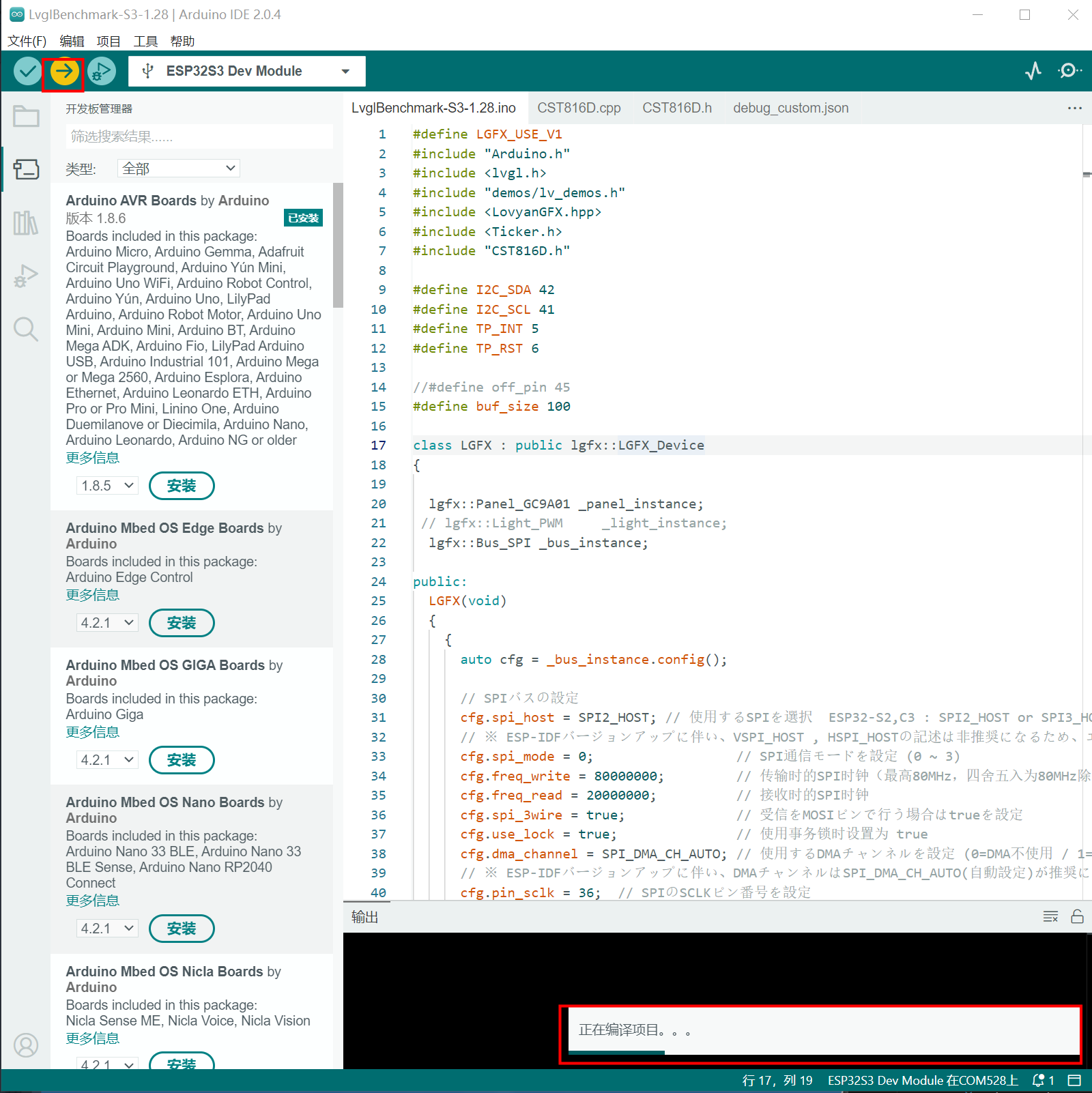Open version dropdown for Mbed OS Edge Boards

pyautogui.click(x=107, y=623)
